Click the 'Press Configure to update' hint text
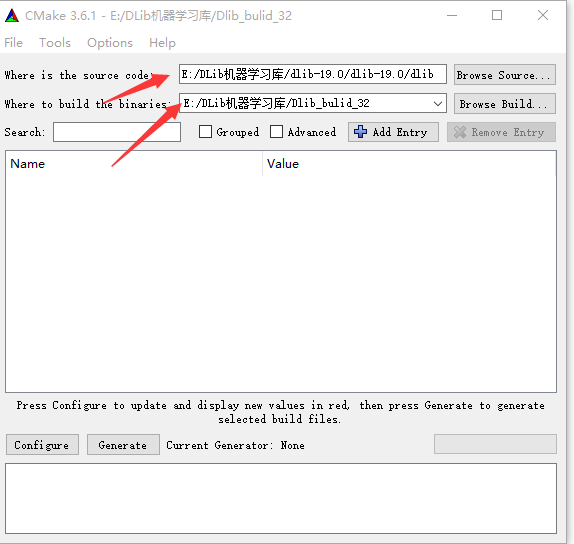Image resolution: width=574 pixels, height=544 pixels. click(280, 412)
